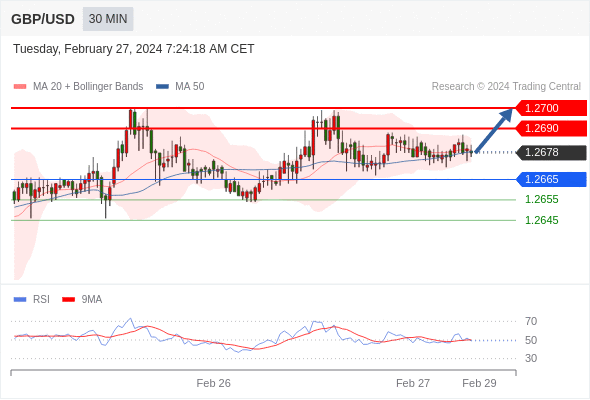Click the Feb 27 date axis label
590x400 pixels.
[413, 383]
